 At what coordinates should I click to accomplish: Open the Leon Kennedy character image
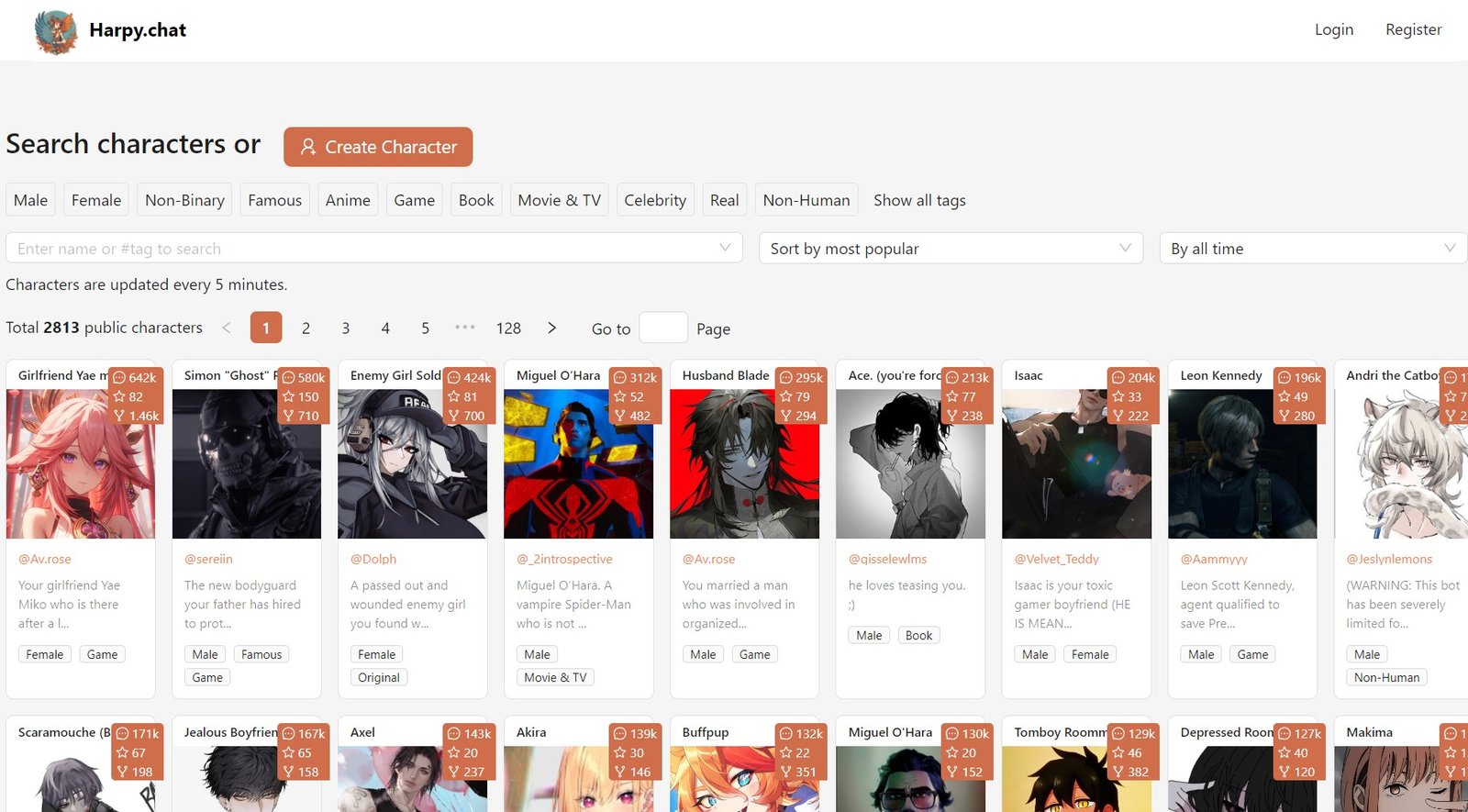pyautogui.click(x=1242, y=463)
